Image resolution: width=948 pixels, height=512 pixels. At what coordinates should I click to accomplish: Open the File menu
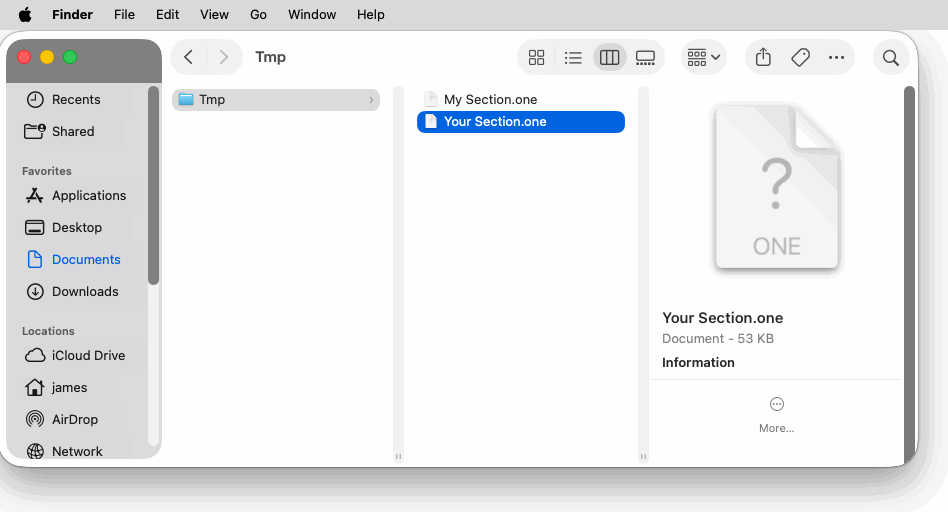pos(124,15)
